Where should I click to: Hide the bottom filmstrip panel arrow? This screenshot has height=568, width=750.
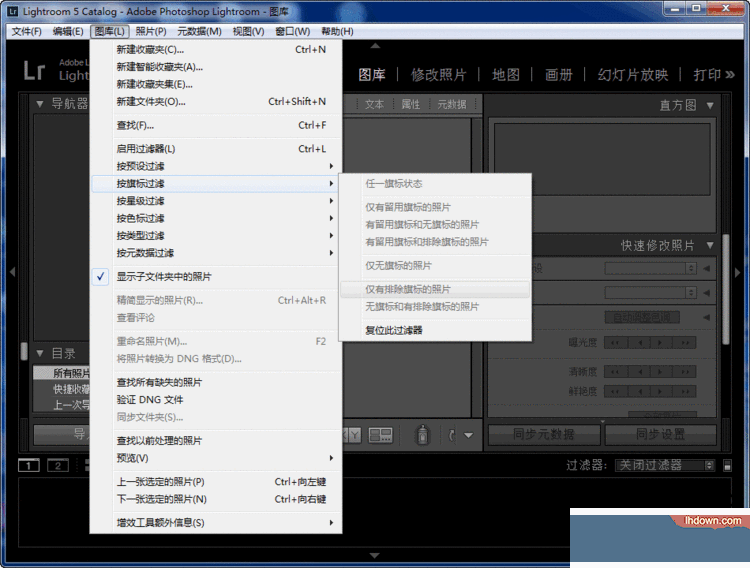[375, 556]
